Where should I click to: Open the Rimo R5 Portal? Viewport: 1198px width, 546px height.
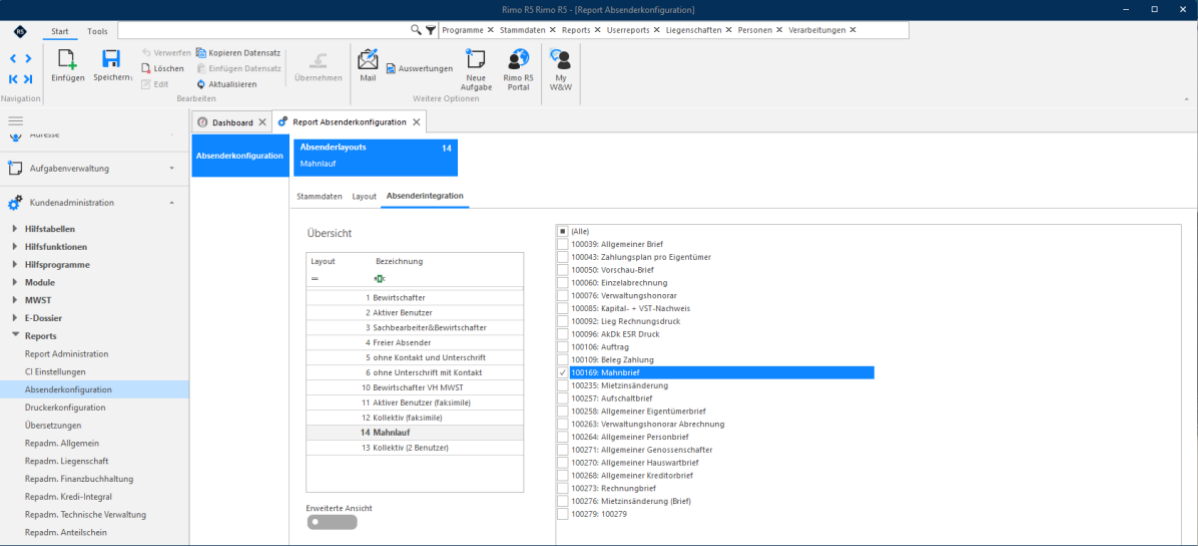point(518,60)
